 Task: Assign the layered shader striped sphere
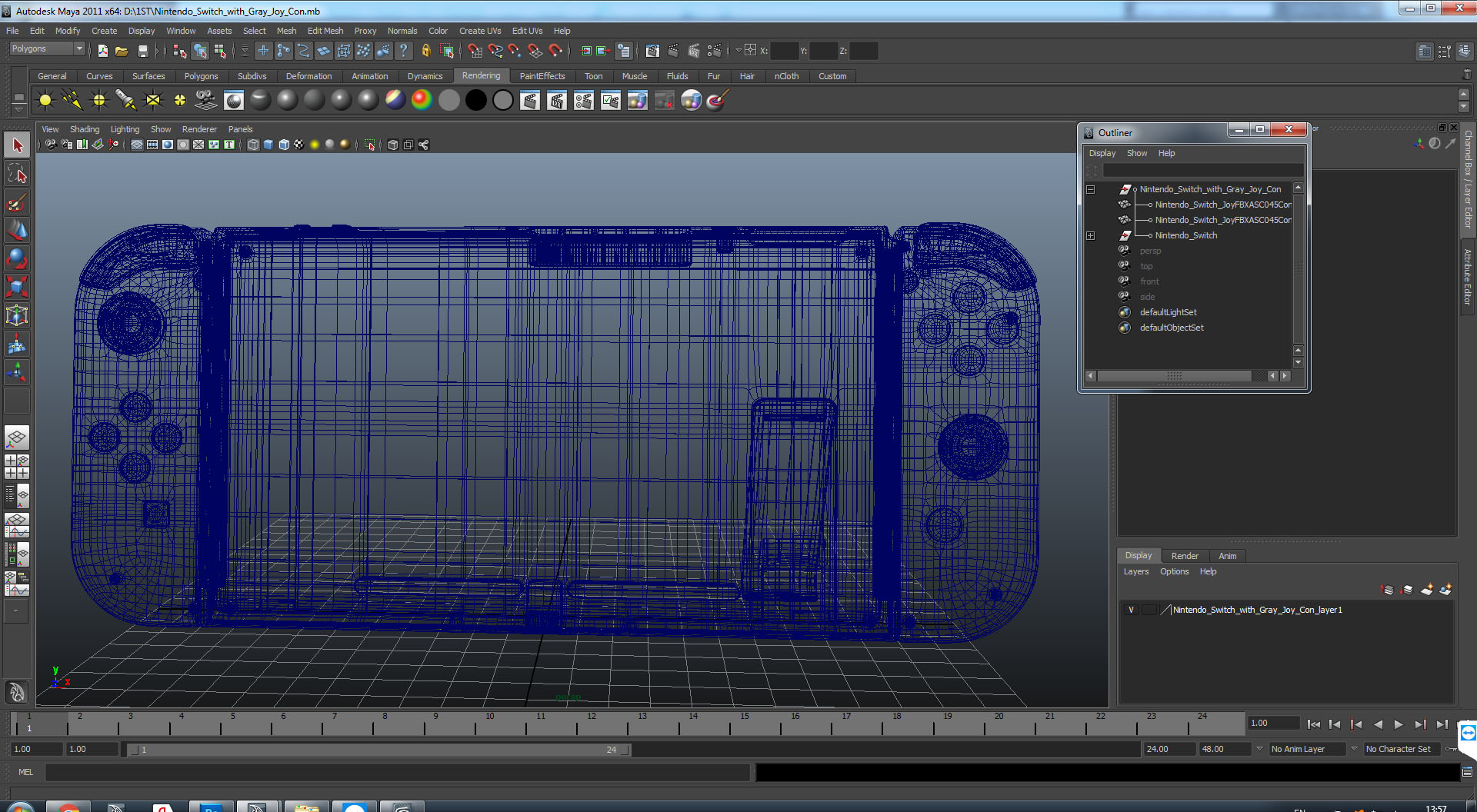[x=395, y=100]
